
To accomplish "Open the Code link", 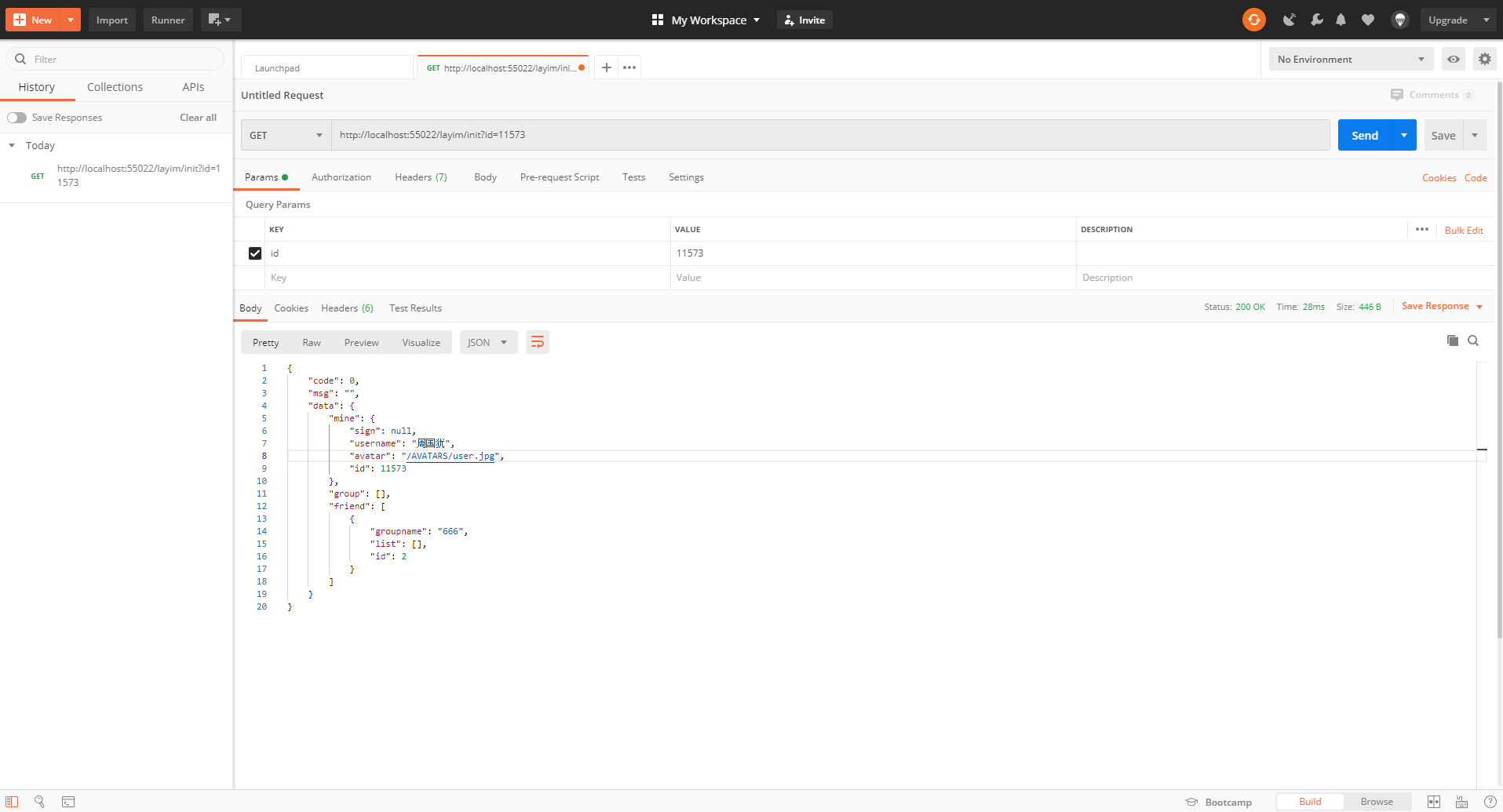I will 1476,177.
